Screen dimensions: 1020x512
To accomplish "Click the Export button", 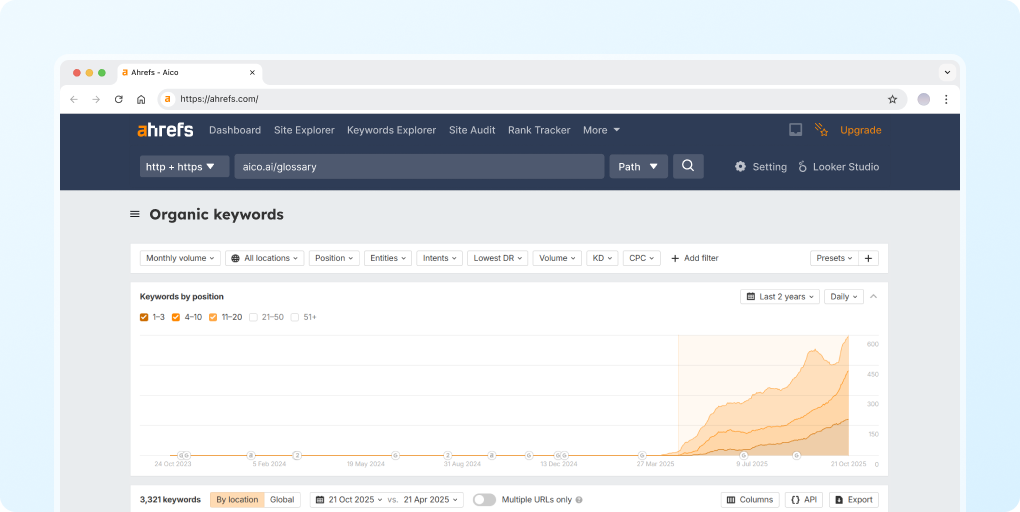I will point(853,500).
